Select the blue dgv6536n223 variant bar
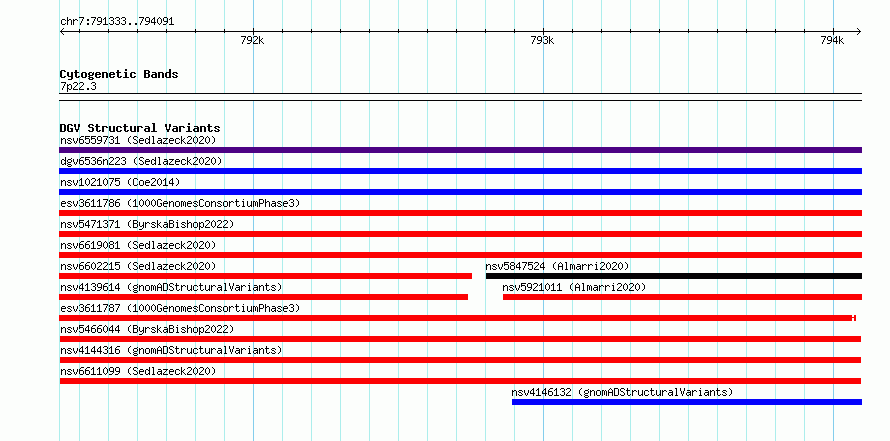 [x=460, y=171]
